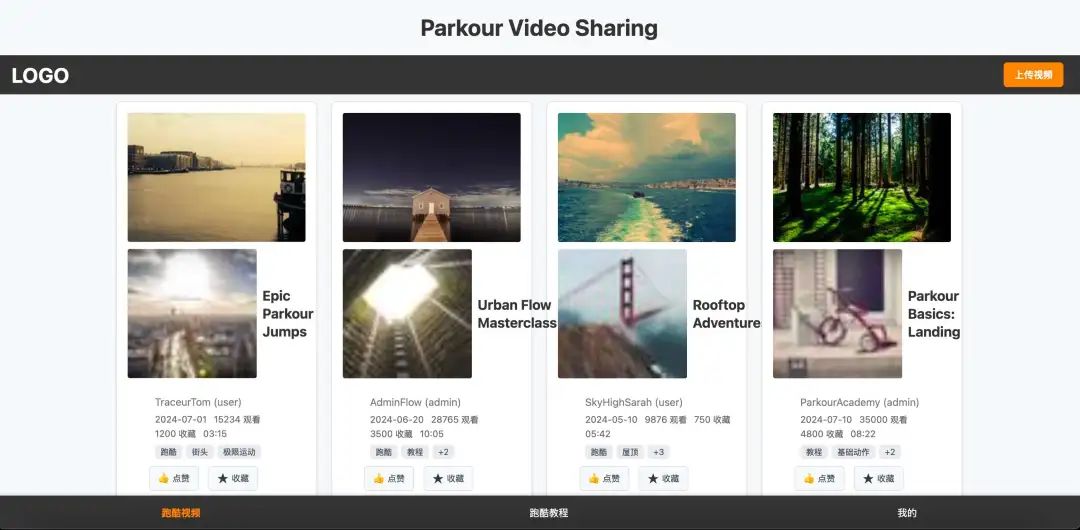Show the +3 hidden tags on Rooftop Adventures
This screenshot has height=530, width=1080.
(x=659, y=452)
